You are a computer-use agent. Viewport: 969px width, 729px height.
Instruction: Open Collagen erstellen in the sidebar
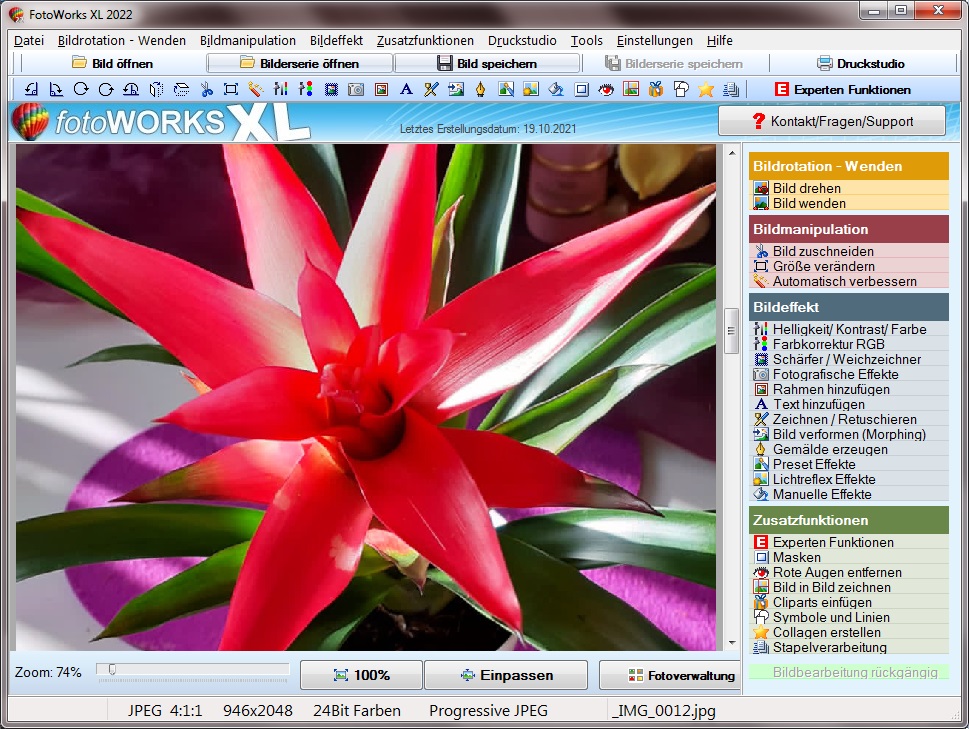coord(850,632)
